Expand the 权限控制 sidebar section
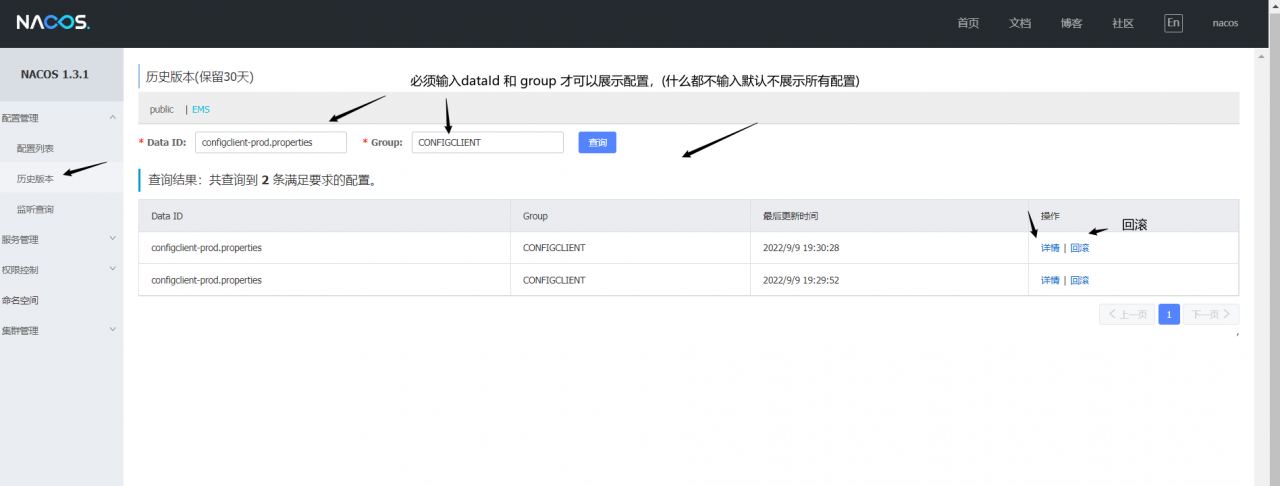Image resolution: width=1280 pixels, height=486 pixels. coord(61,269)
